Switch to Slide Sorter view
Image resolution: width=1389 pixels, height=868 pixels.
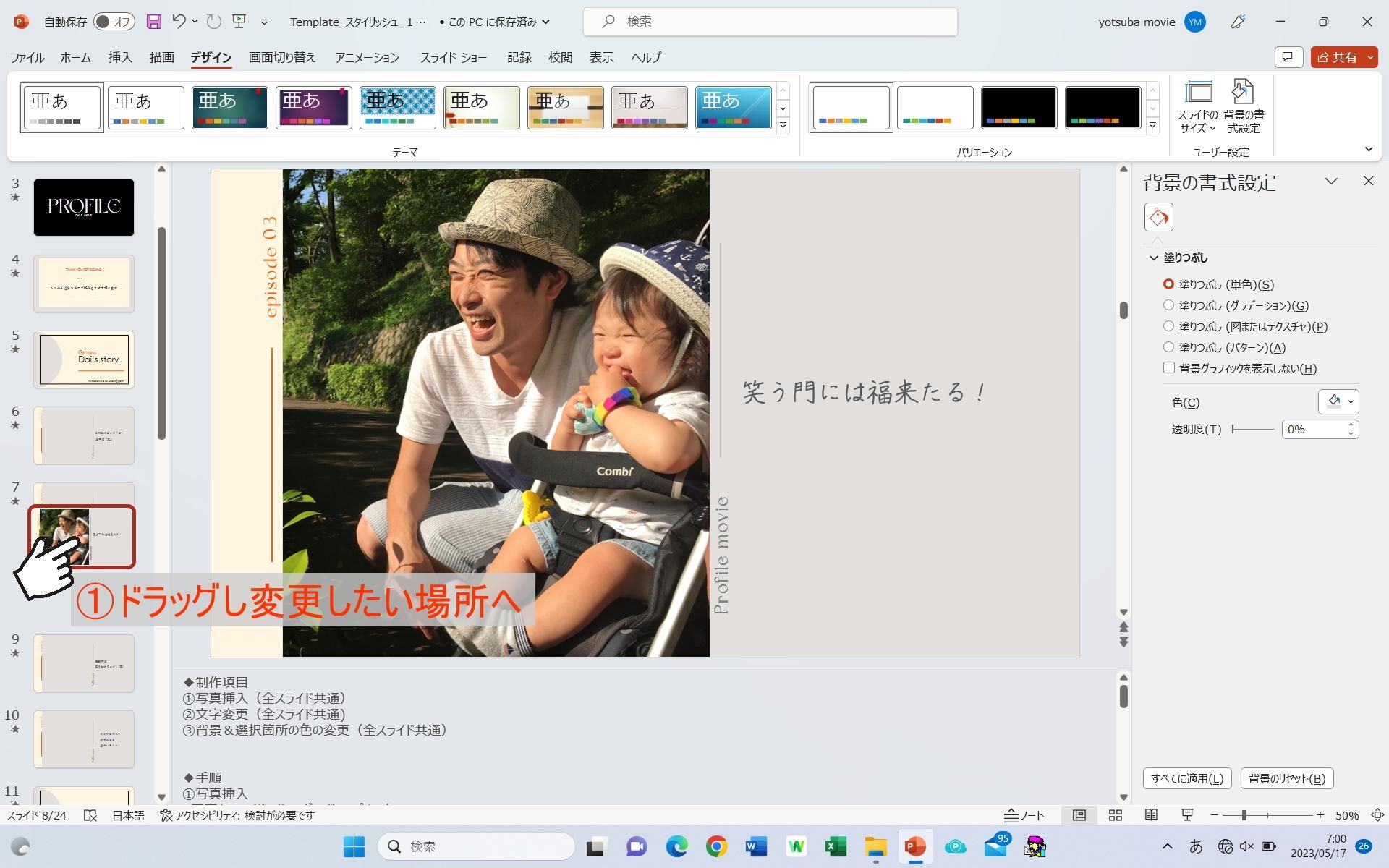click(x=1115, y=815)
